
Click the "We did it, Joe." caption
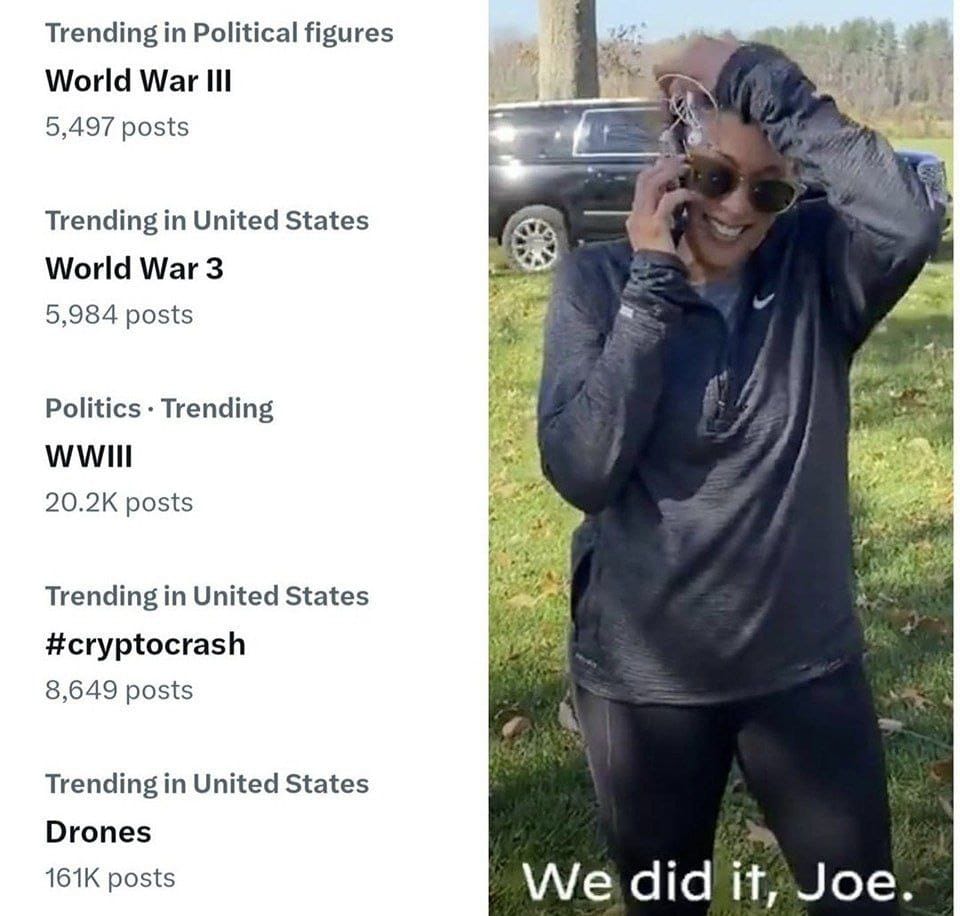click(x=718, y=882)
